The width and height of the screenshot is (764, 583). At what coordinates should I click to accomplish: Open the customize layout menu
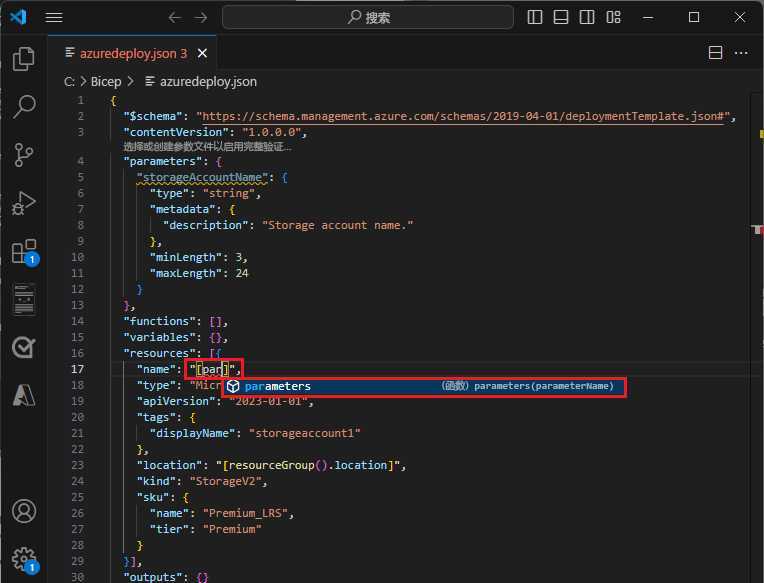(613, 18)
